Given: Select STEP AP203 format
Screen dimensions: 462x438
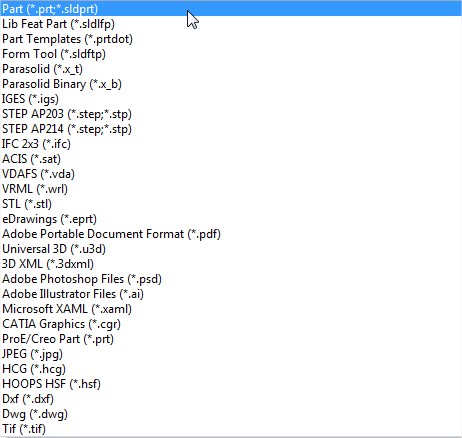Looking at the screenshot, I should pos(231,114).
